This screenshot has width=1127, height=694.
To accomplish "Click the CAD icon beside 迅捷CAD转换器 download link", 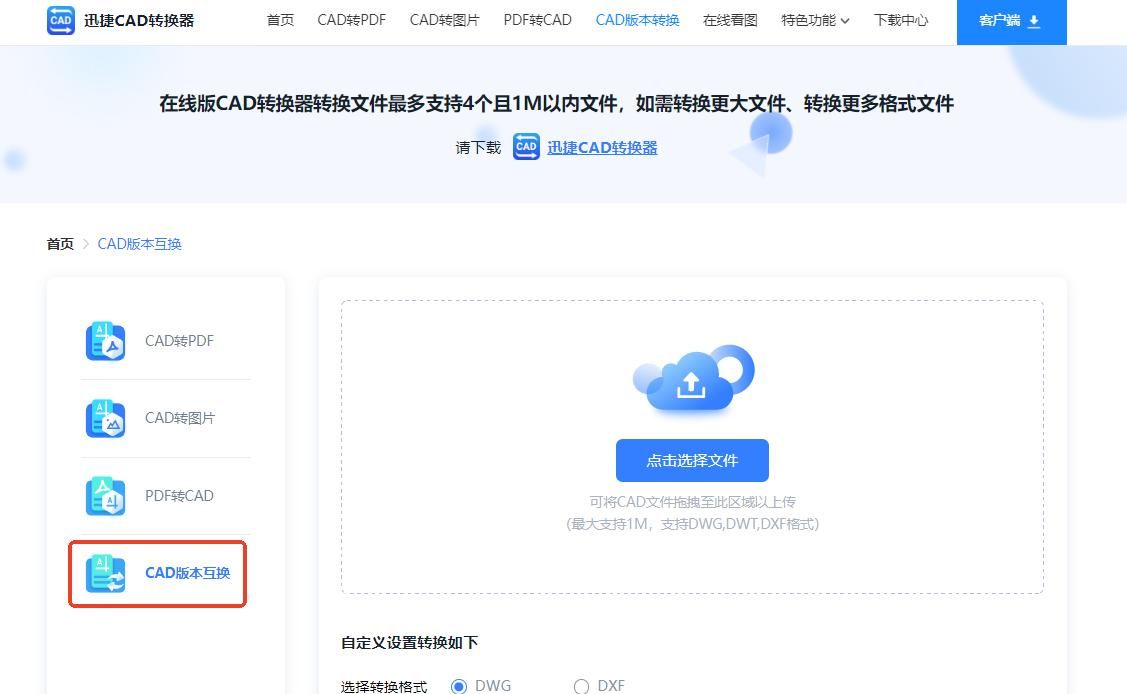I will (526, 147).
